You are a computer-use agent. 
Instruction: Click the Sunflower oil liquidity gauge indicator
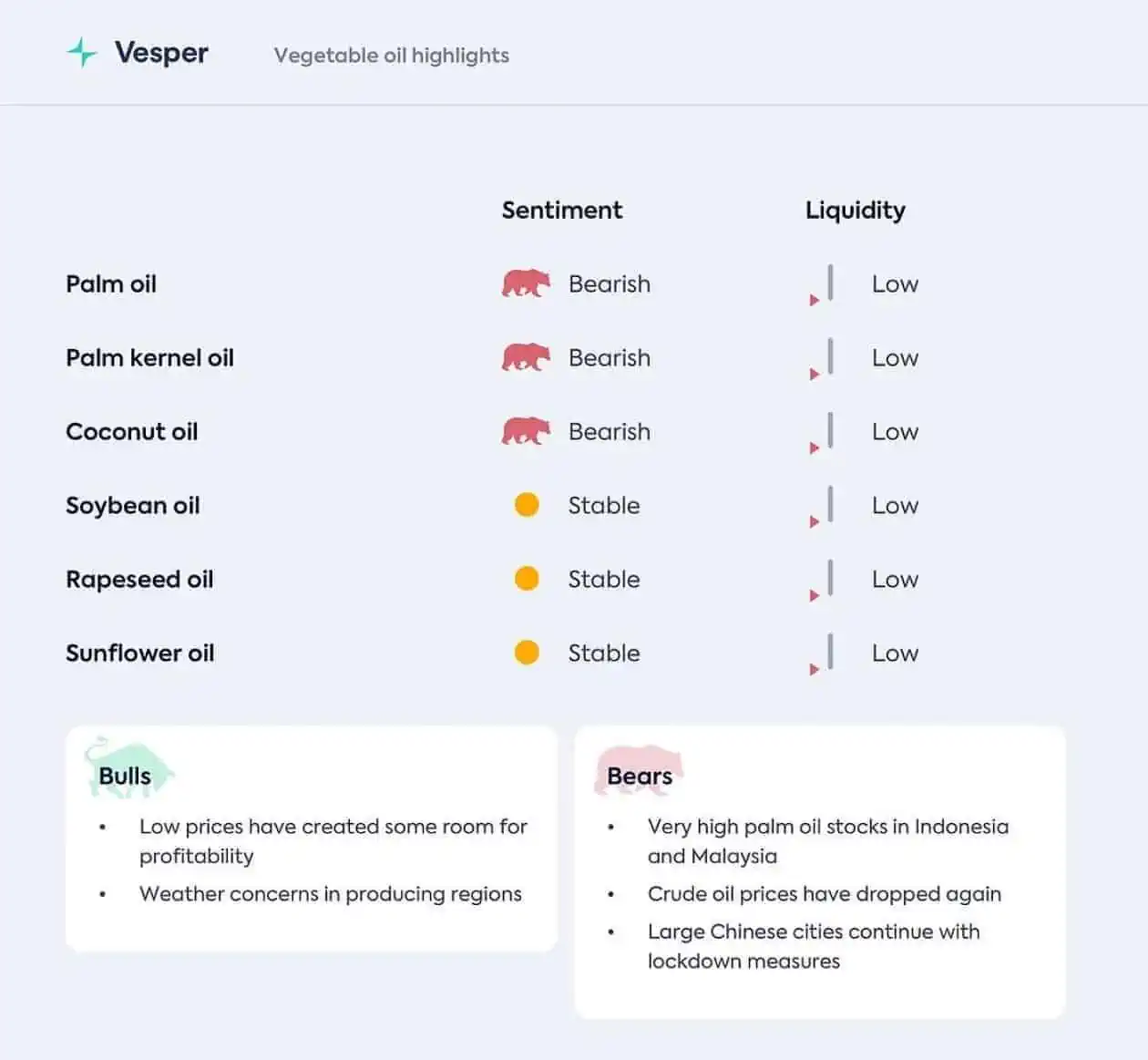point(822,654)
